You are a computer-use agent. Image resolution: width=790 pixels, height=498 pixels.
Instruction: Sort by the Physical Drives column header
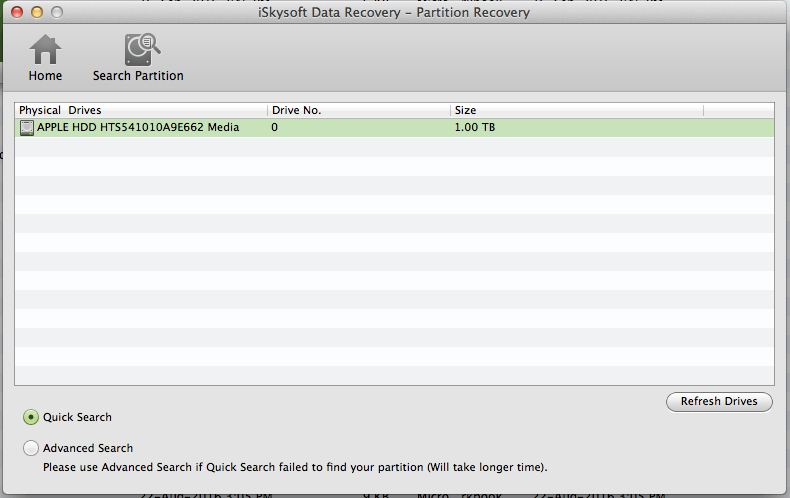coord(141,110)
